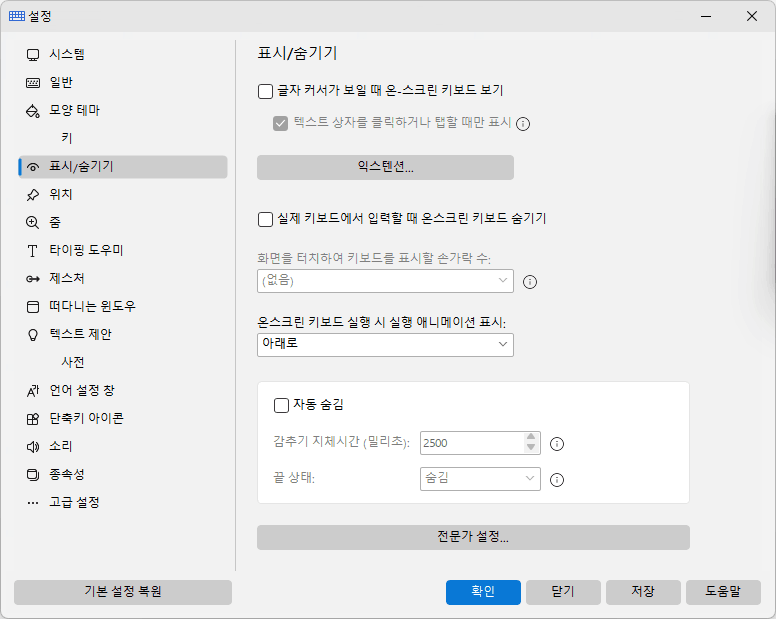Close the 설정 window with X
Screen dimensions: 776x619
pyautogui.click(x=752, y=16)
